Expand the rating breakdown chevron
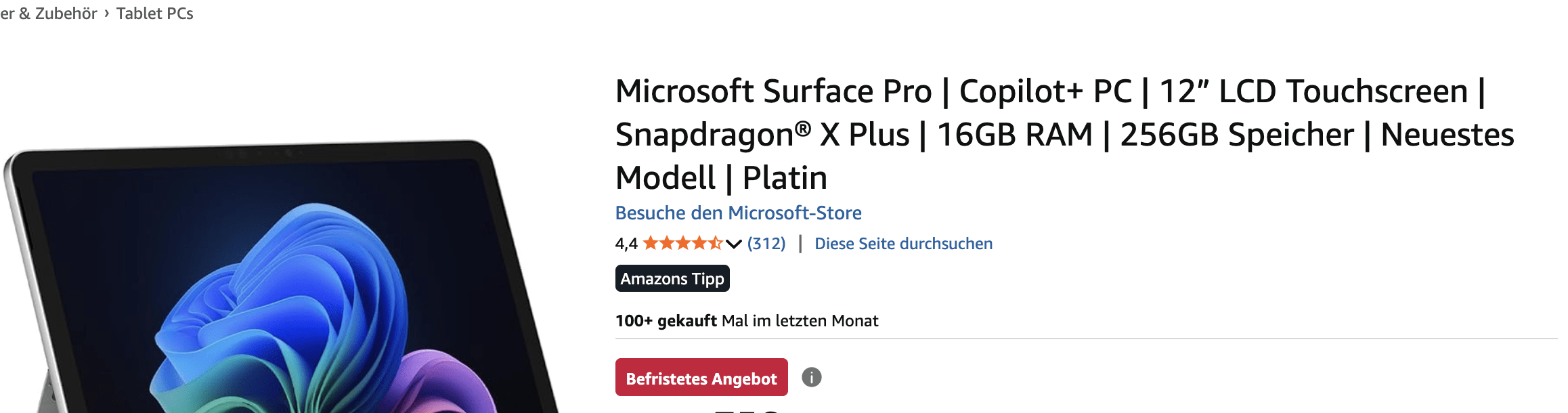The width and height of the screenshot is (1568, 413). tap(734, 244)
